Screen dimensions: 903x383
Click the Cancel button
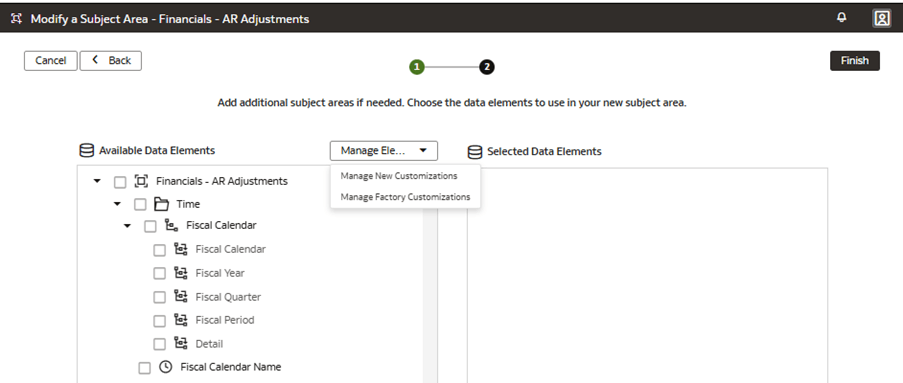click(x=51, y=60)
